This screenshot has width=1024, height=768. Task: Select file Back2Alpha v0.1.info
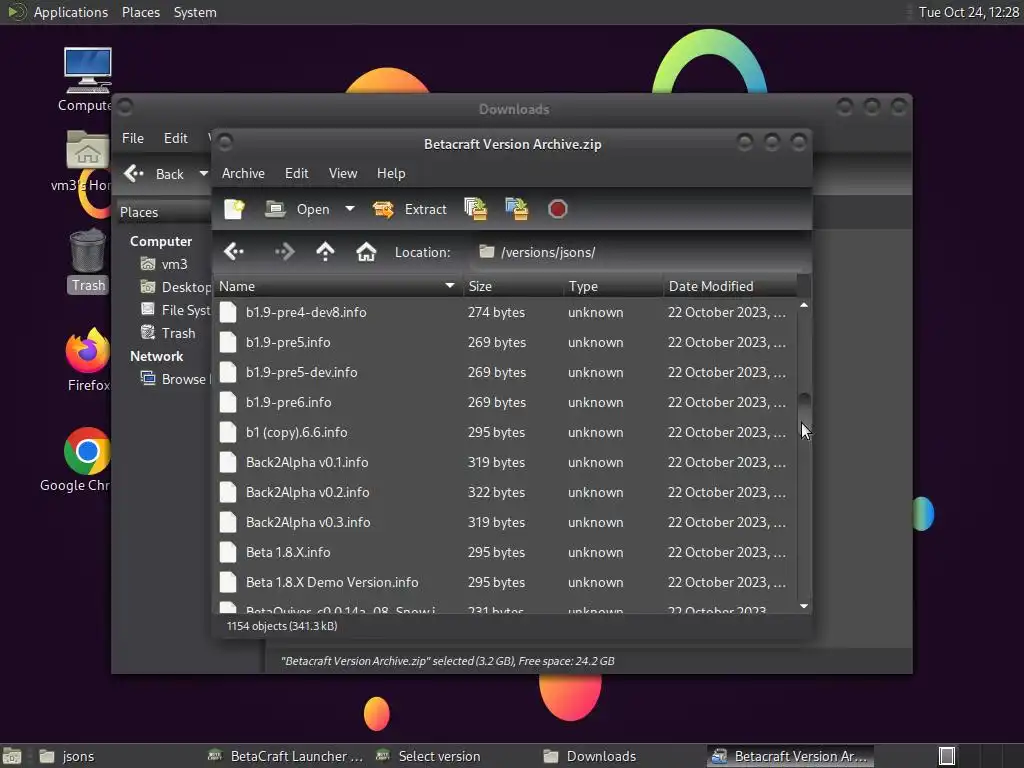click(x=505, y=462)
